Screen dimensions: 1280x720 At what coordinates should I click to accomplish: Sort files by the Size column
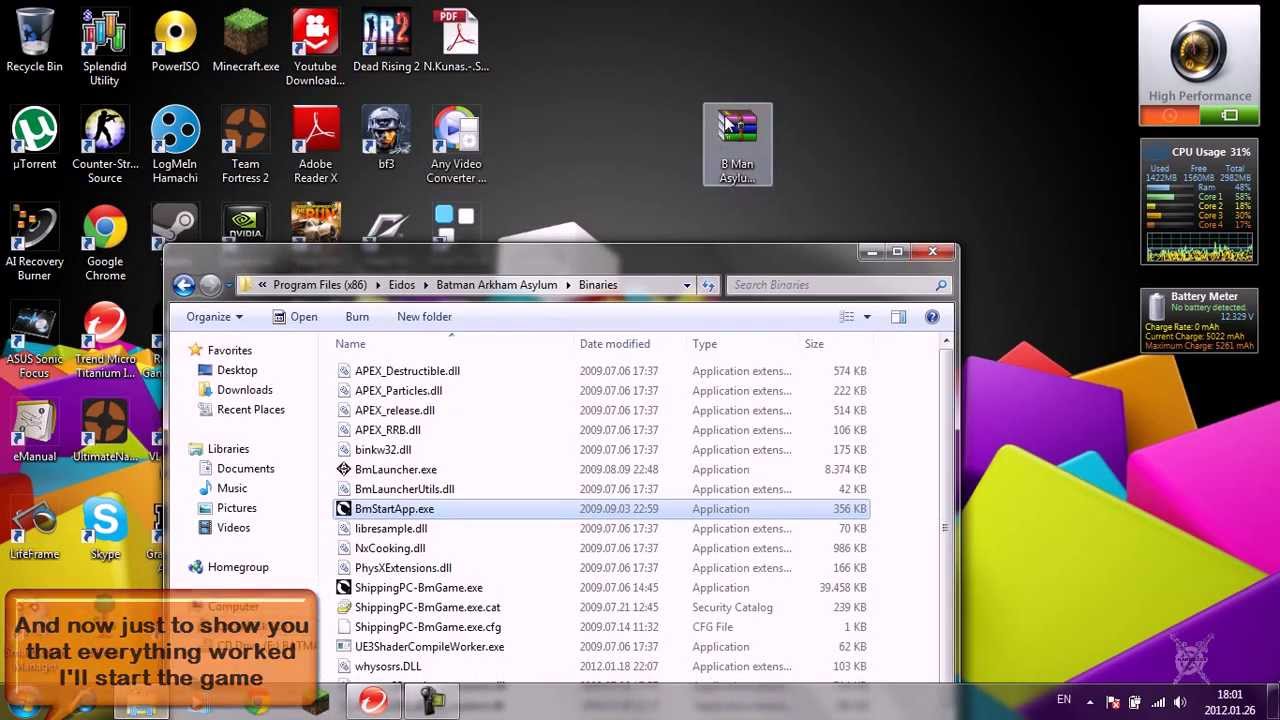tap(836, 344)
